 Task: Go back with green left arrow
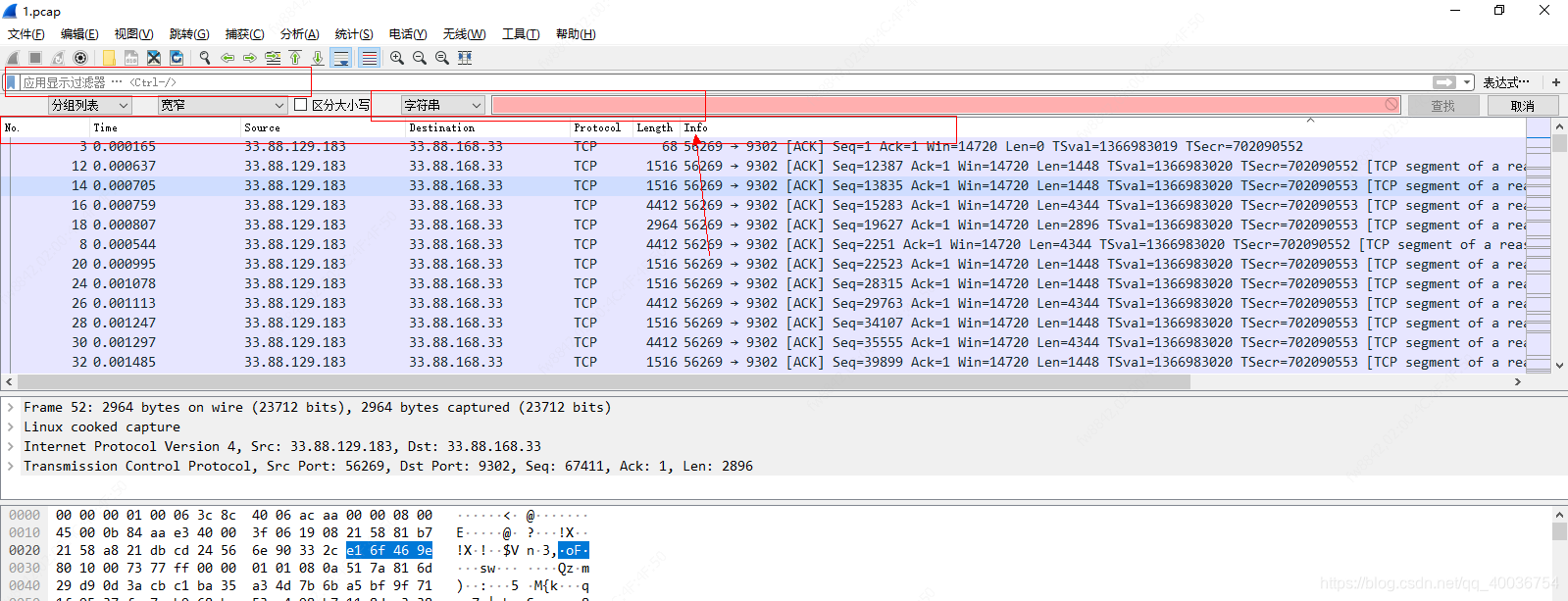[228, 58]
